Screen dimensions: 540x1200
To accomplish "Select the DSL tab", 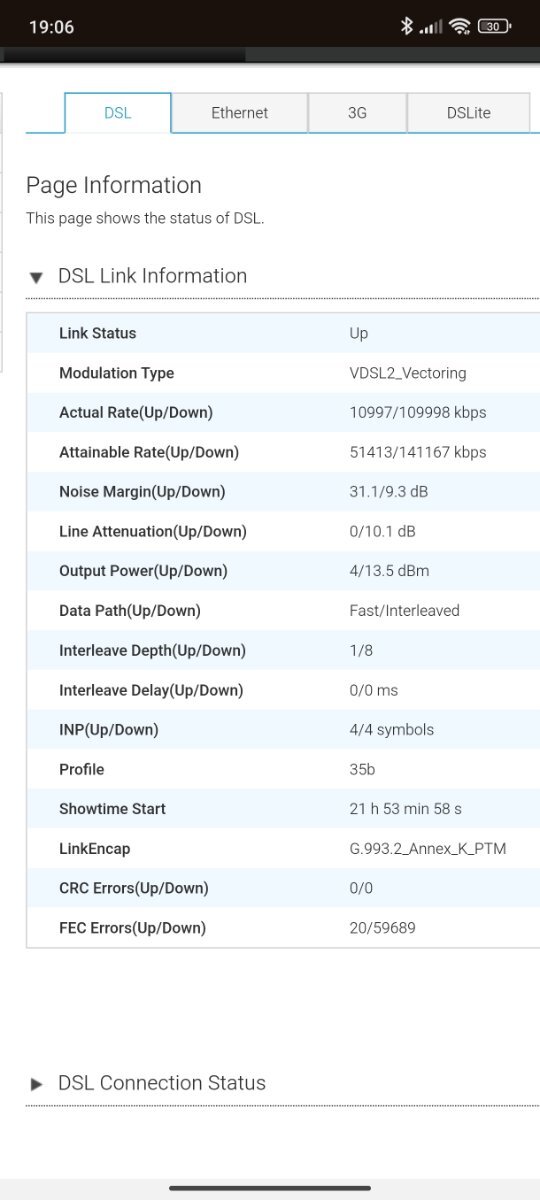I will 118,113.
